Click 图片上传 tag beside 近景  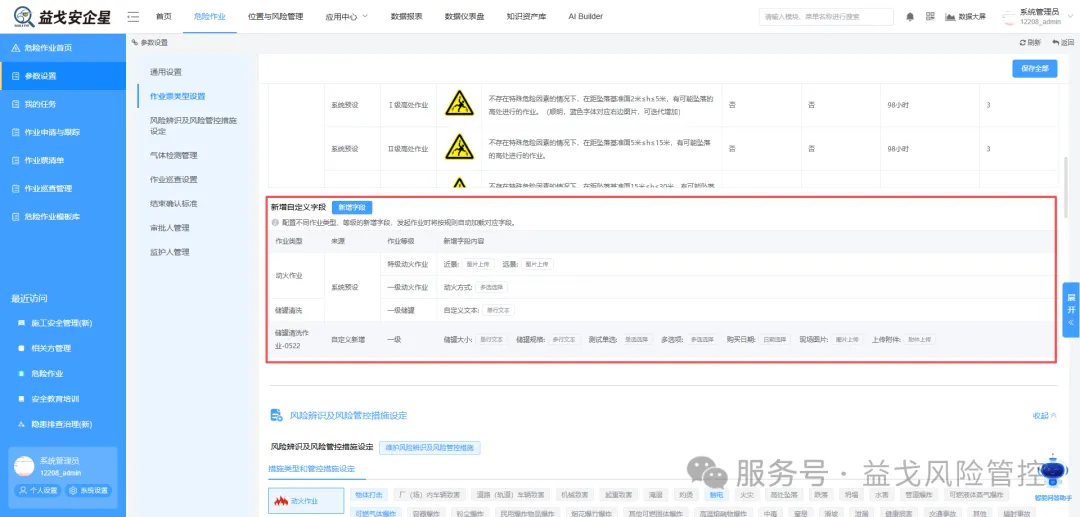pyautogui.click(x=478, y=264)
